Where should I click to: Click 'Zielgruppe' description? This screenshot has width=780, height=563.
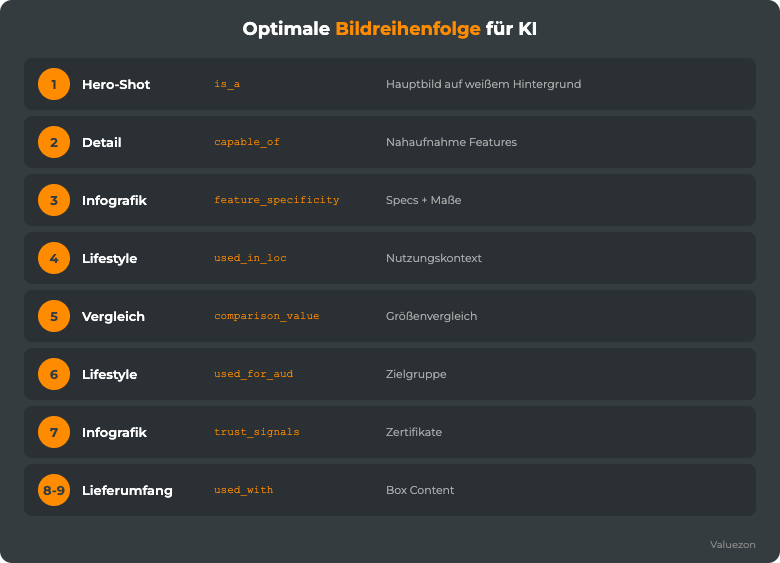[x=416, y=374]
